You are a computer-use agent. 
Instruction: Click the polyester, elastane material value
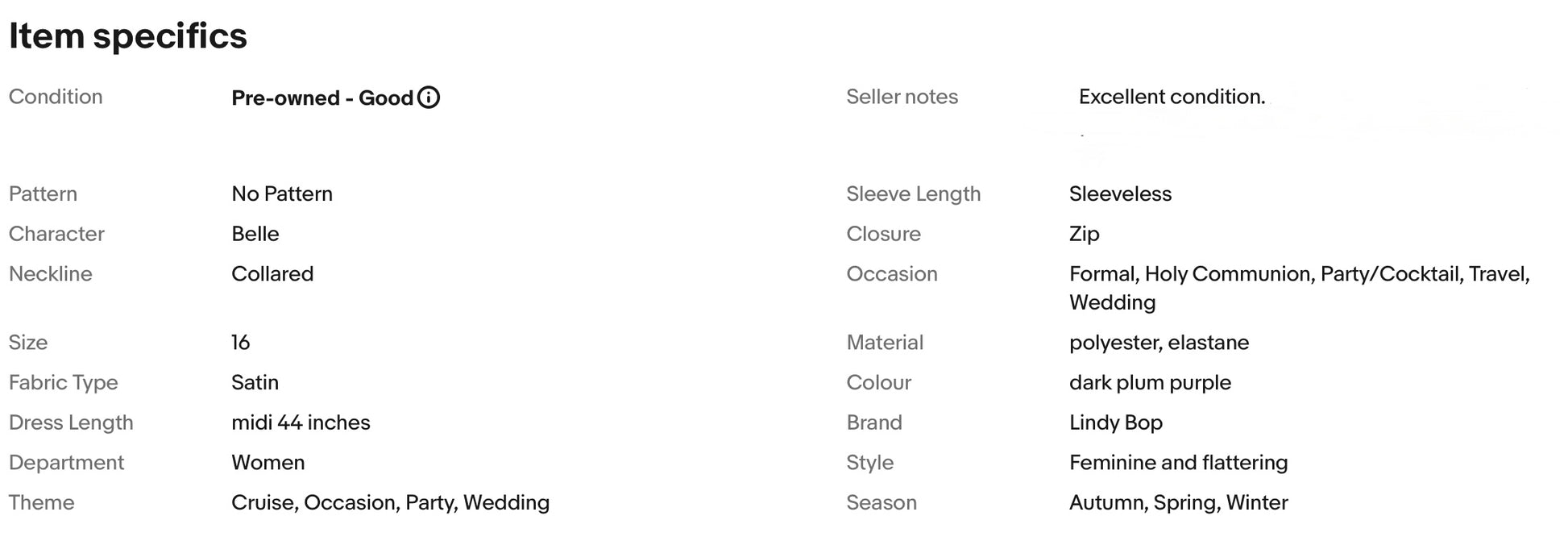[x=1159, y=342]
